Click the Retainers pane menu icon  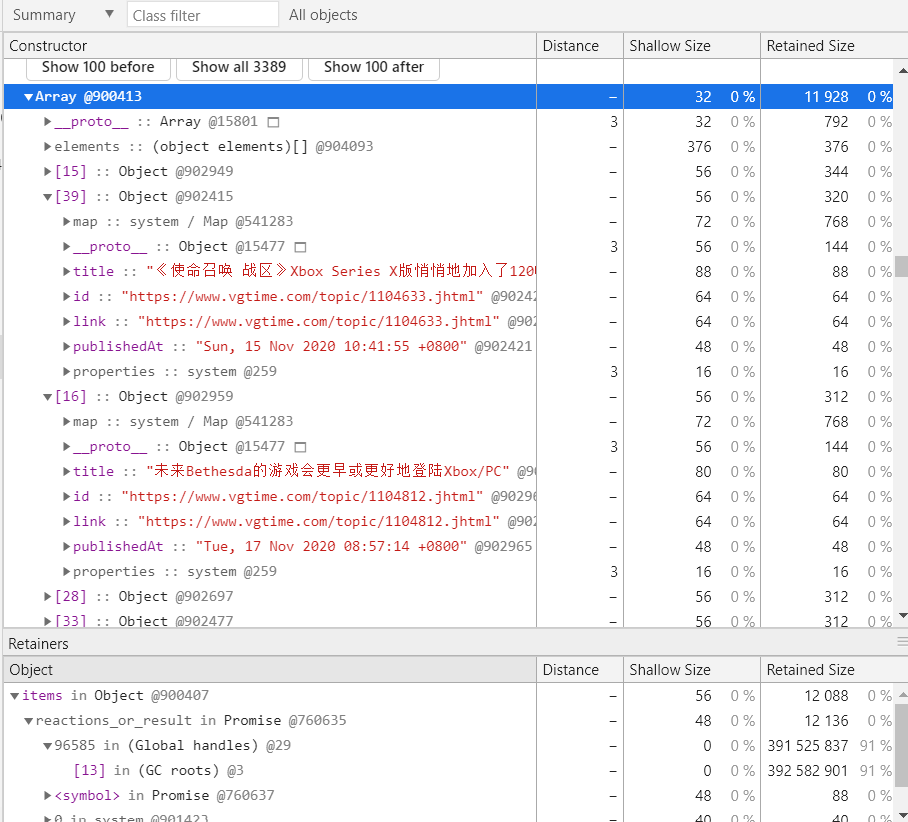(x=902, y=642)
